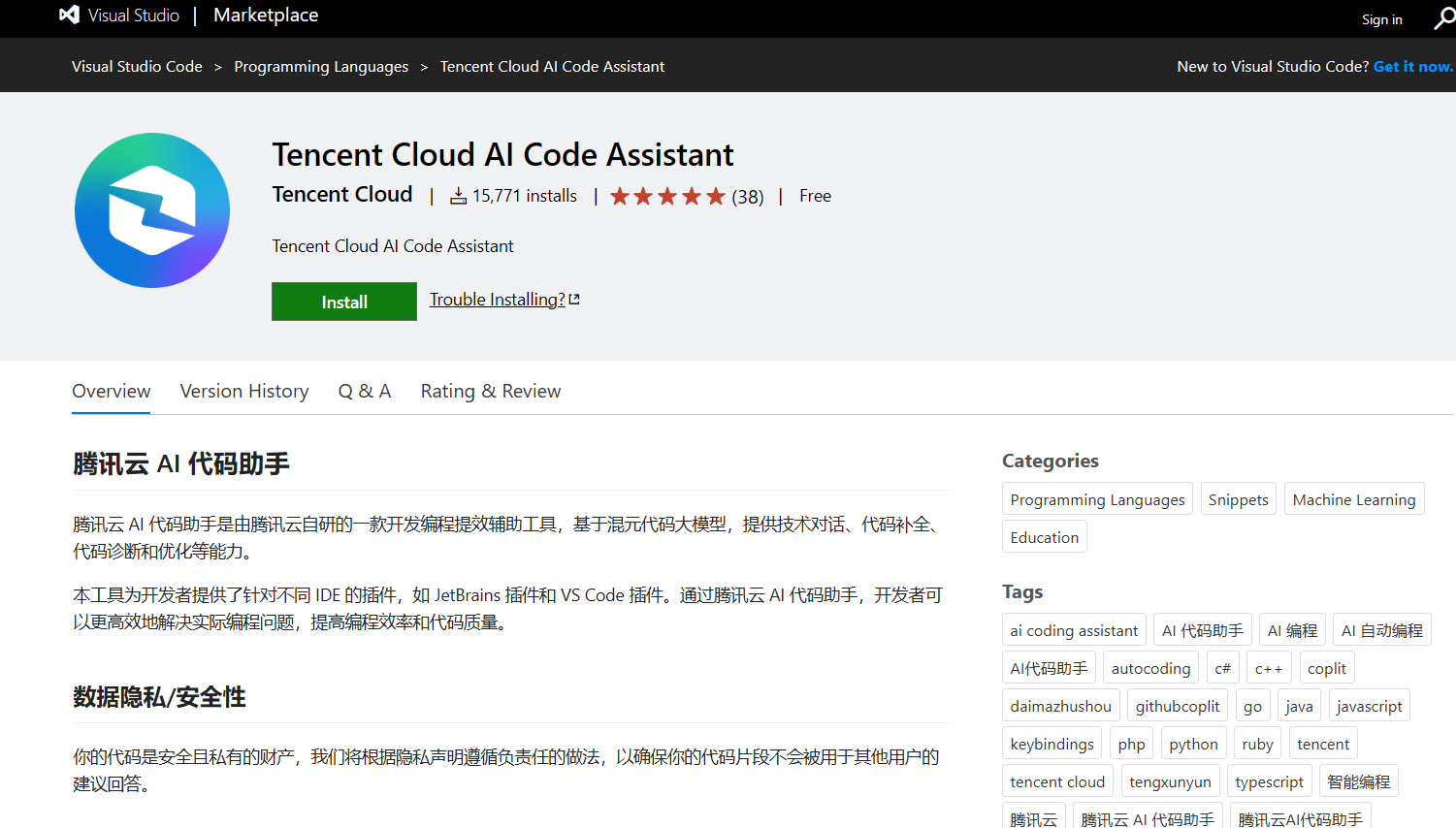The height and width of the screenshot is (828, 1456).
Task: Click the tencent tag
Action: tap(1323, 744)
